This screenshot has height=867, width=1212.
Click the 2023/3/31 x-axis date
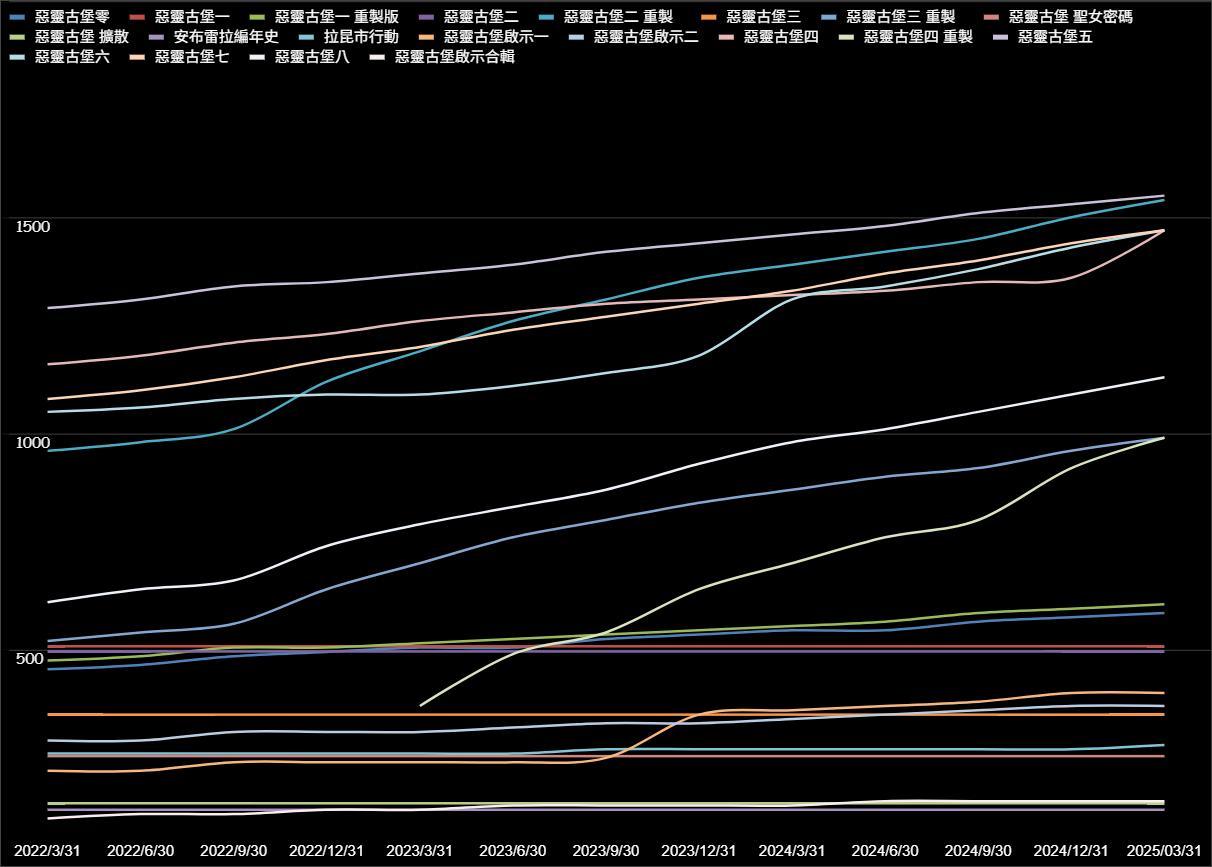pos(420,850)
